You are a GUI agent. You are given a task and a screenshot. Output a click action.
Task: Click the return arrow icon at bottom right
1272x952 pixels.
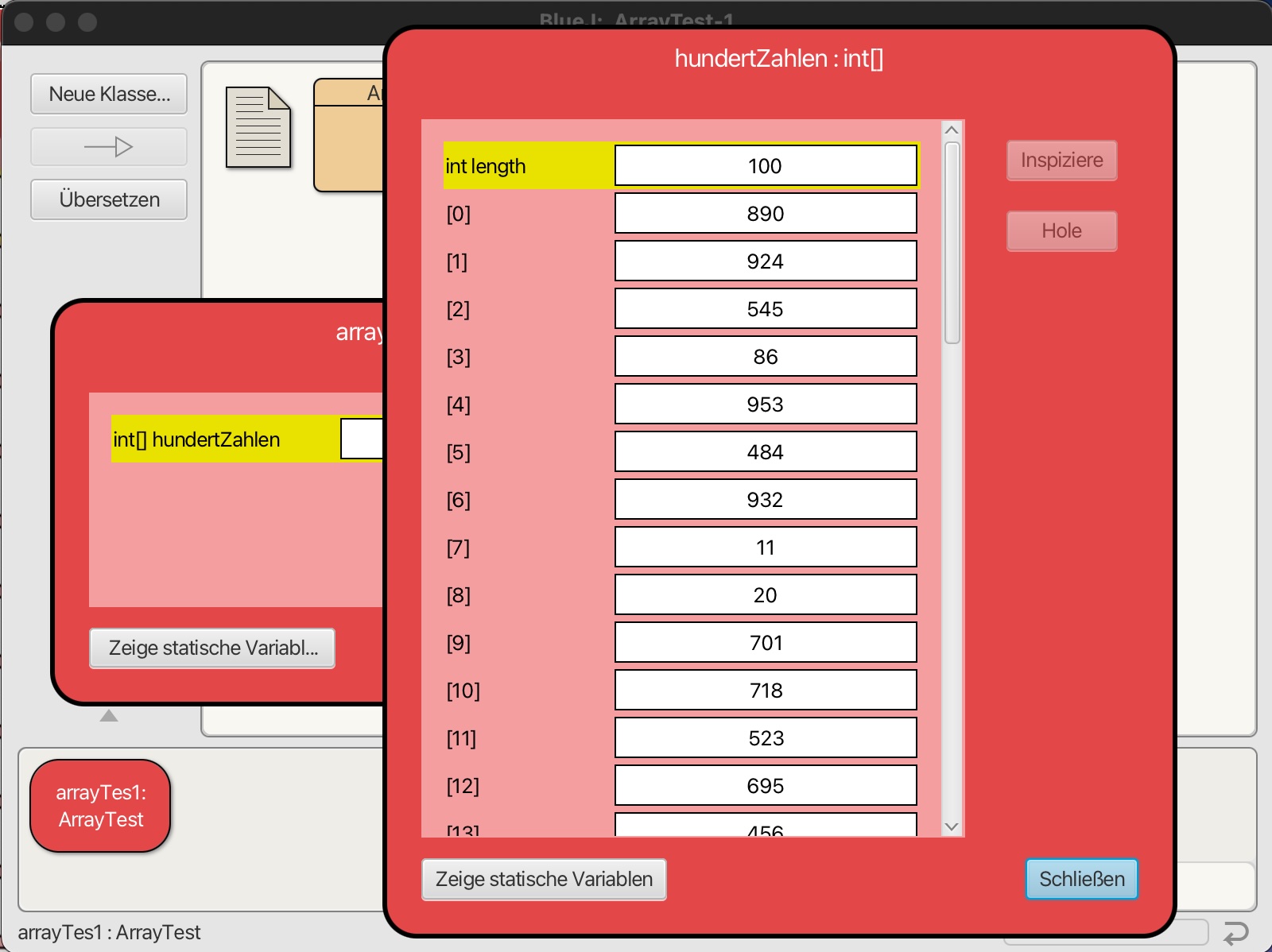pyautogui.click(x=1235, y=932)
